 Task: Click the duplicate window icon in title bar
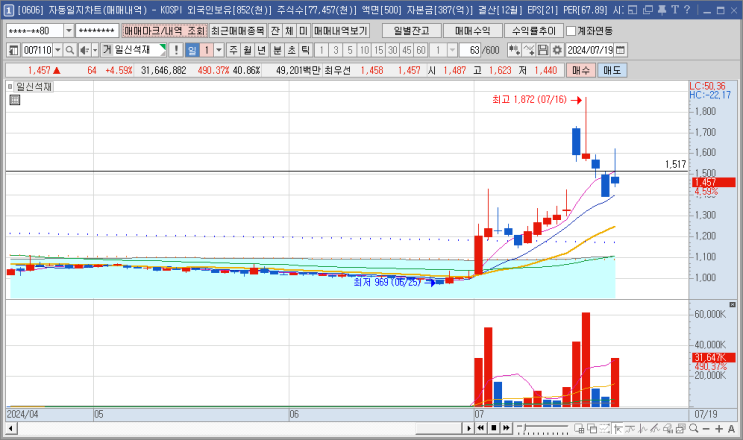pyautogui.click(x=648, y=9)
